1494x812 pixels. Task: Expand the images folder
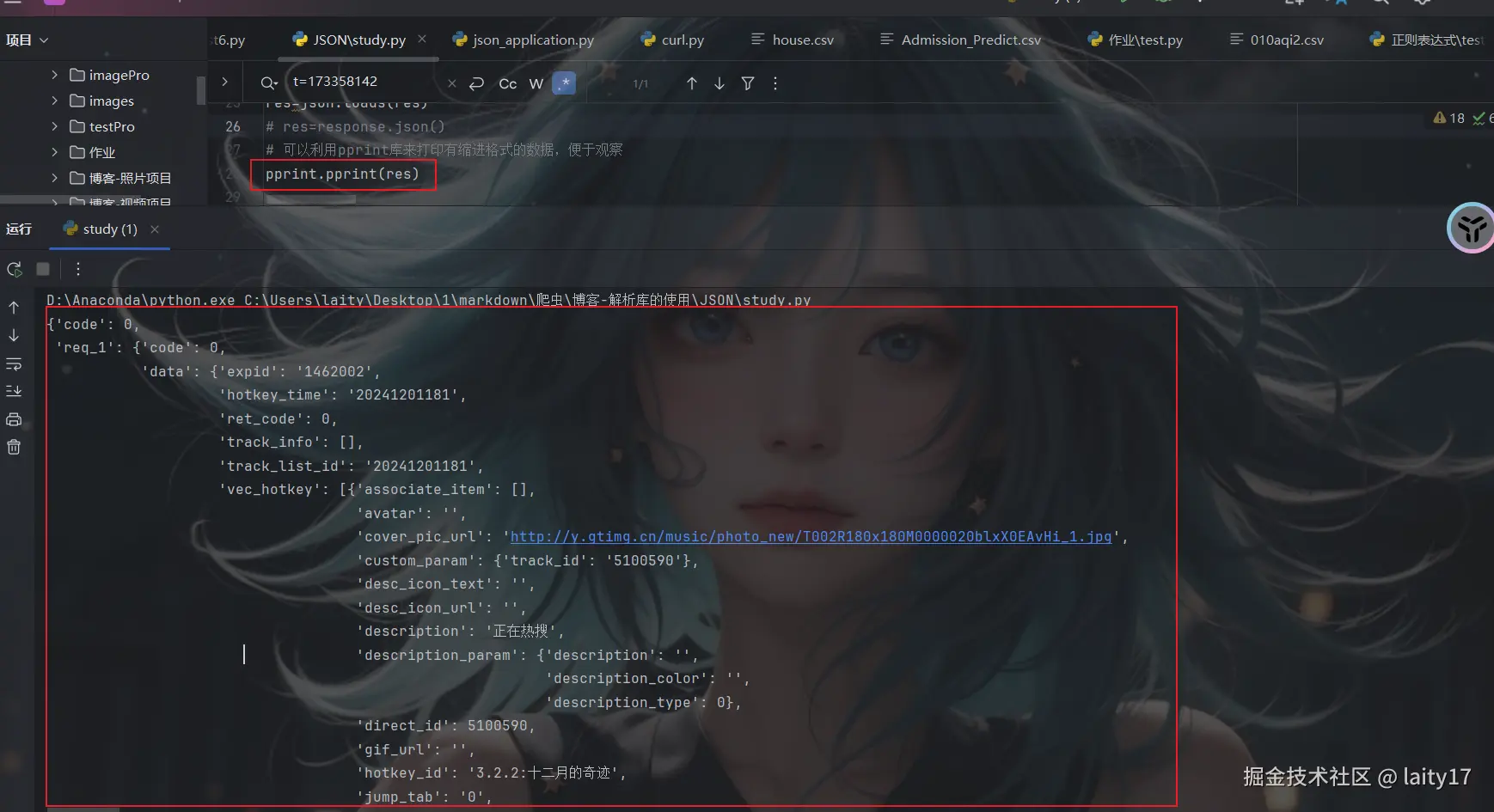coord(54,101)
